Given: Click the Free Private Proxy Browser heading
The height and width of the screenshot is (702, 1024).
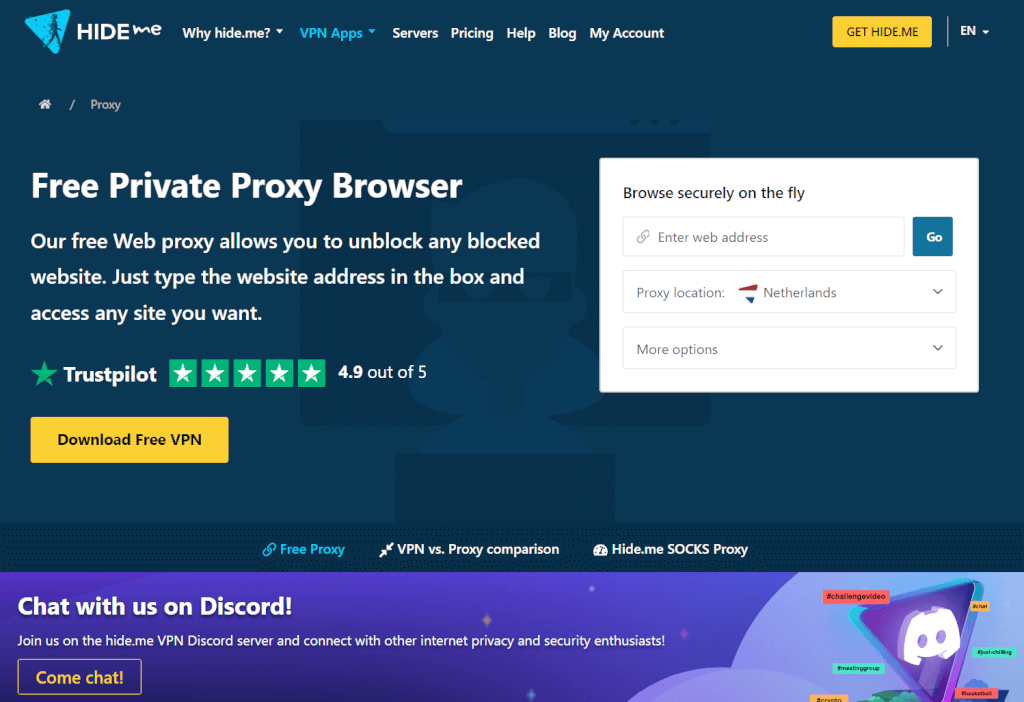Looking at the screenshot, I should coord(247,186).
